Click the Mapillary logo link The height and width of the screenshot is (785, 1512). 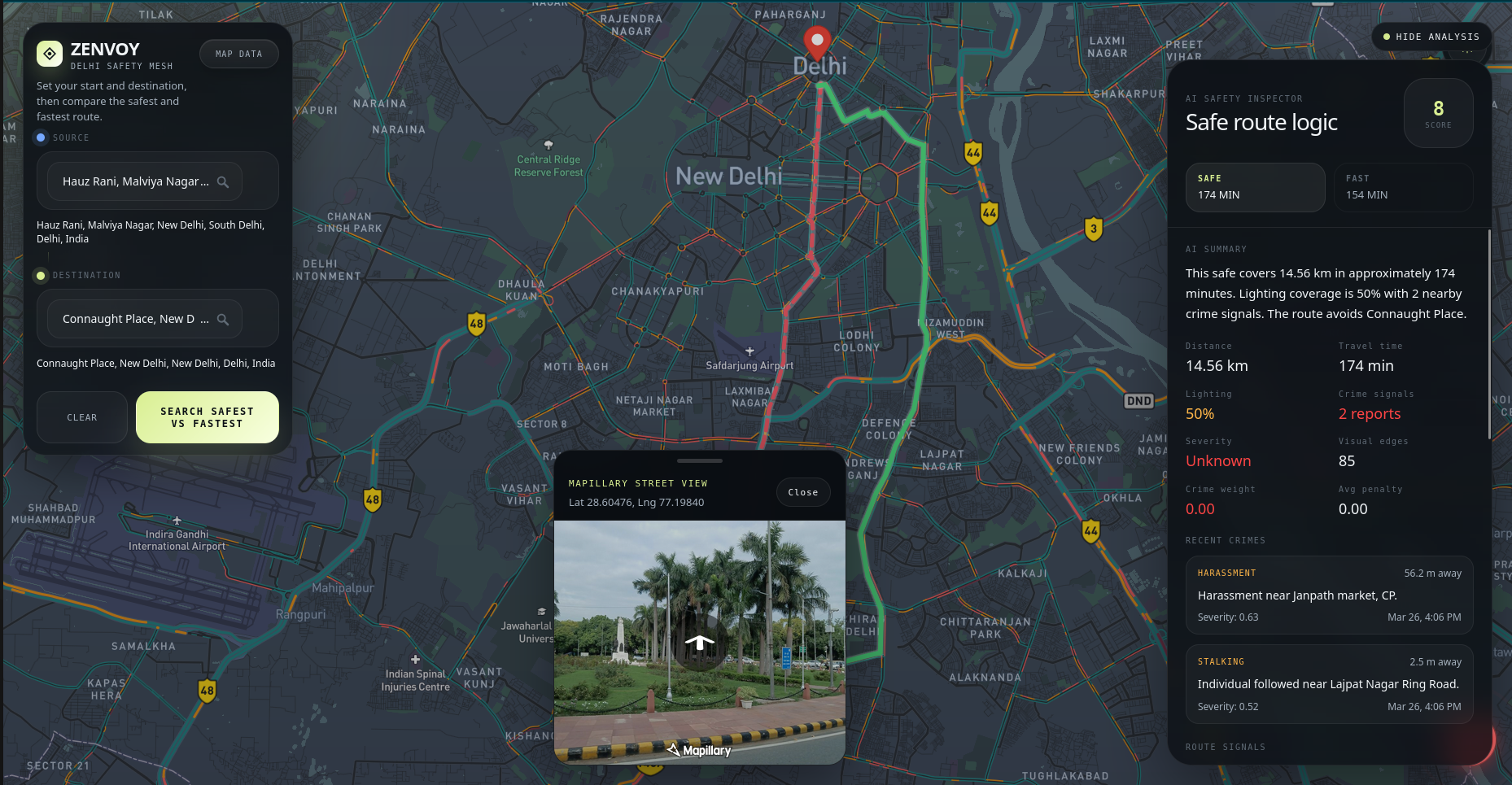click(x=699, y=750)
